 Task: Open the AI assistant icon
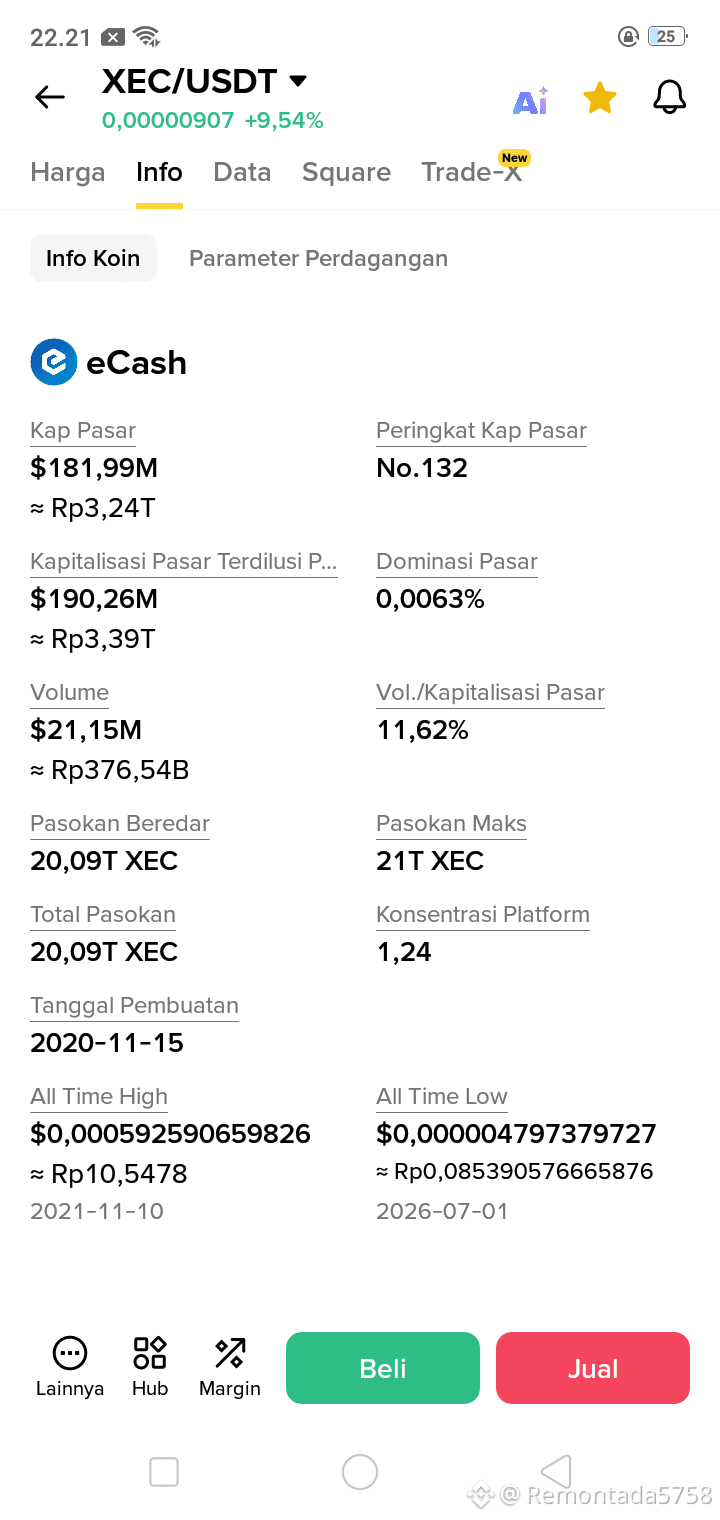pos(530,99)
